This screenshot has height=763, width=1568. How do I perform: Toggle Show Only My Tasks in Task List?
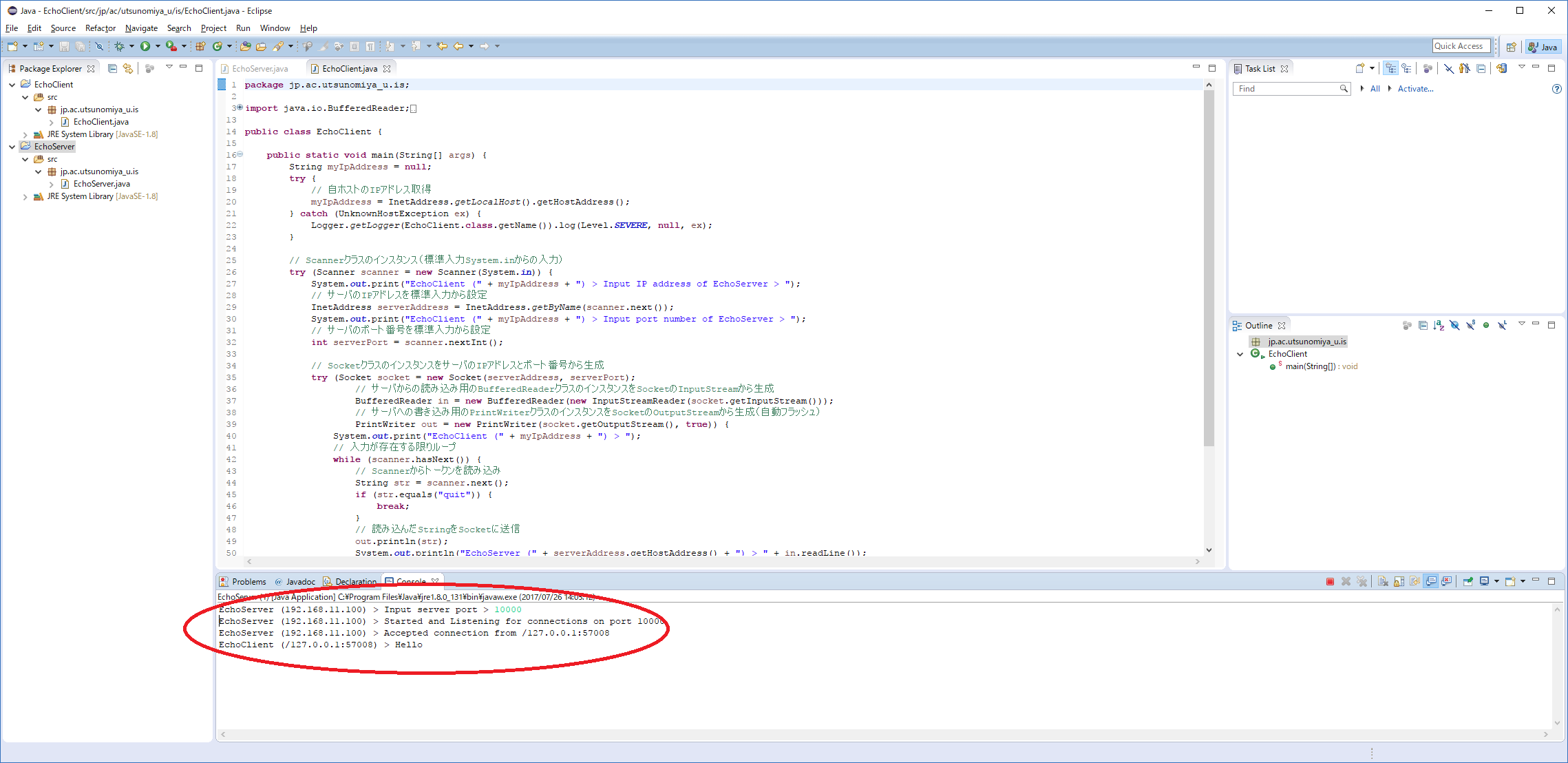(x=1465, y=68)
